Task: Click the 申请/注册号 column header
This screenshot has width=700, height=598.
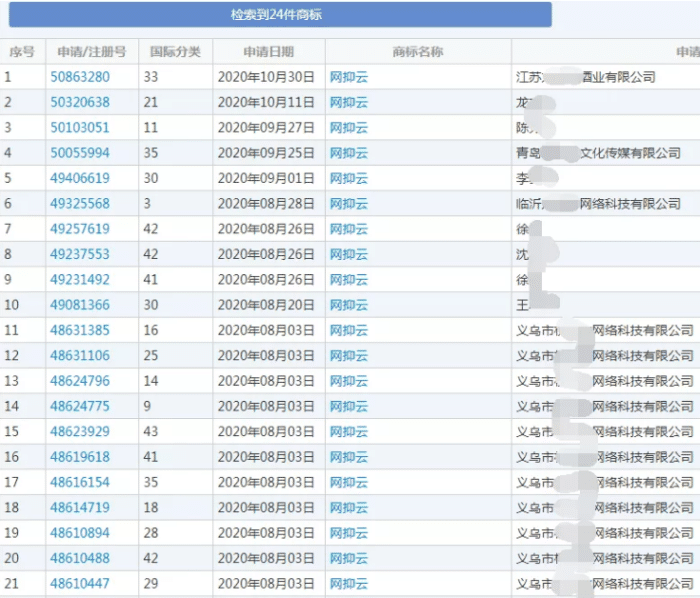Action: pos(92,52)
